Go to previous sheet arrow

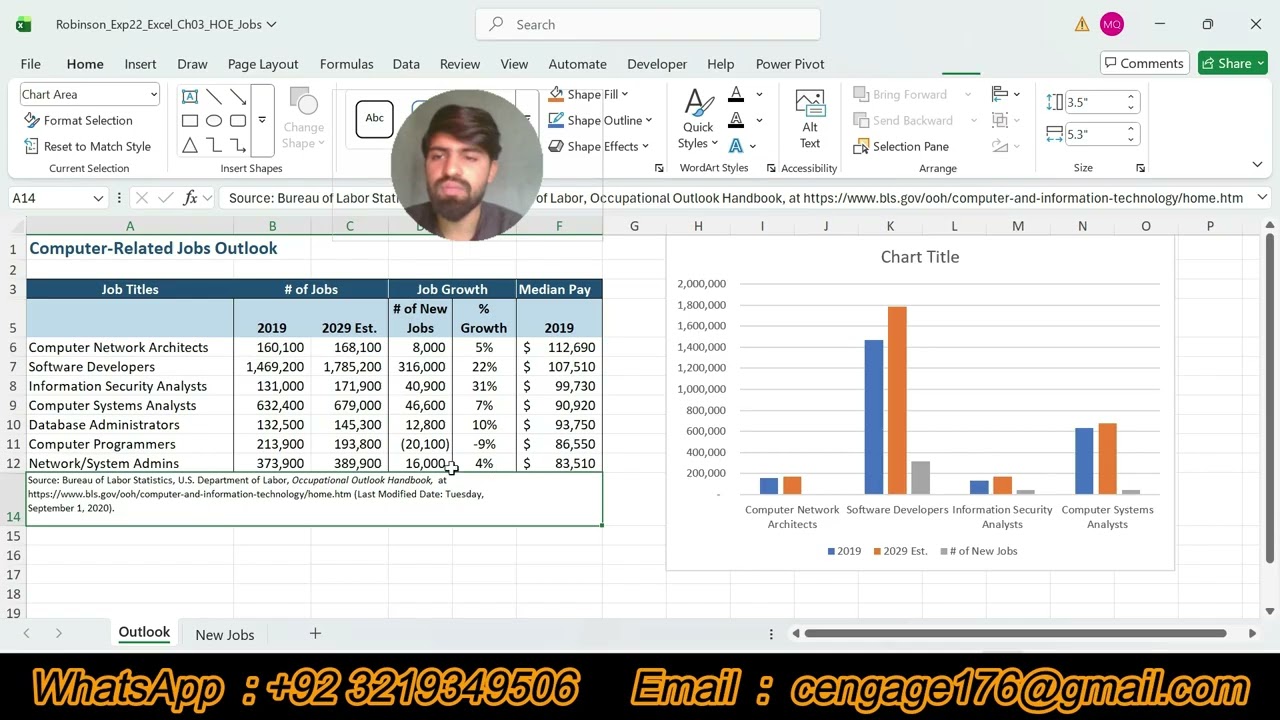(x=26, y=633)
